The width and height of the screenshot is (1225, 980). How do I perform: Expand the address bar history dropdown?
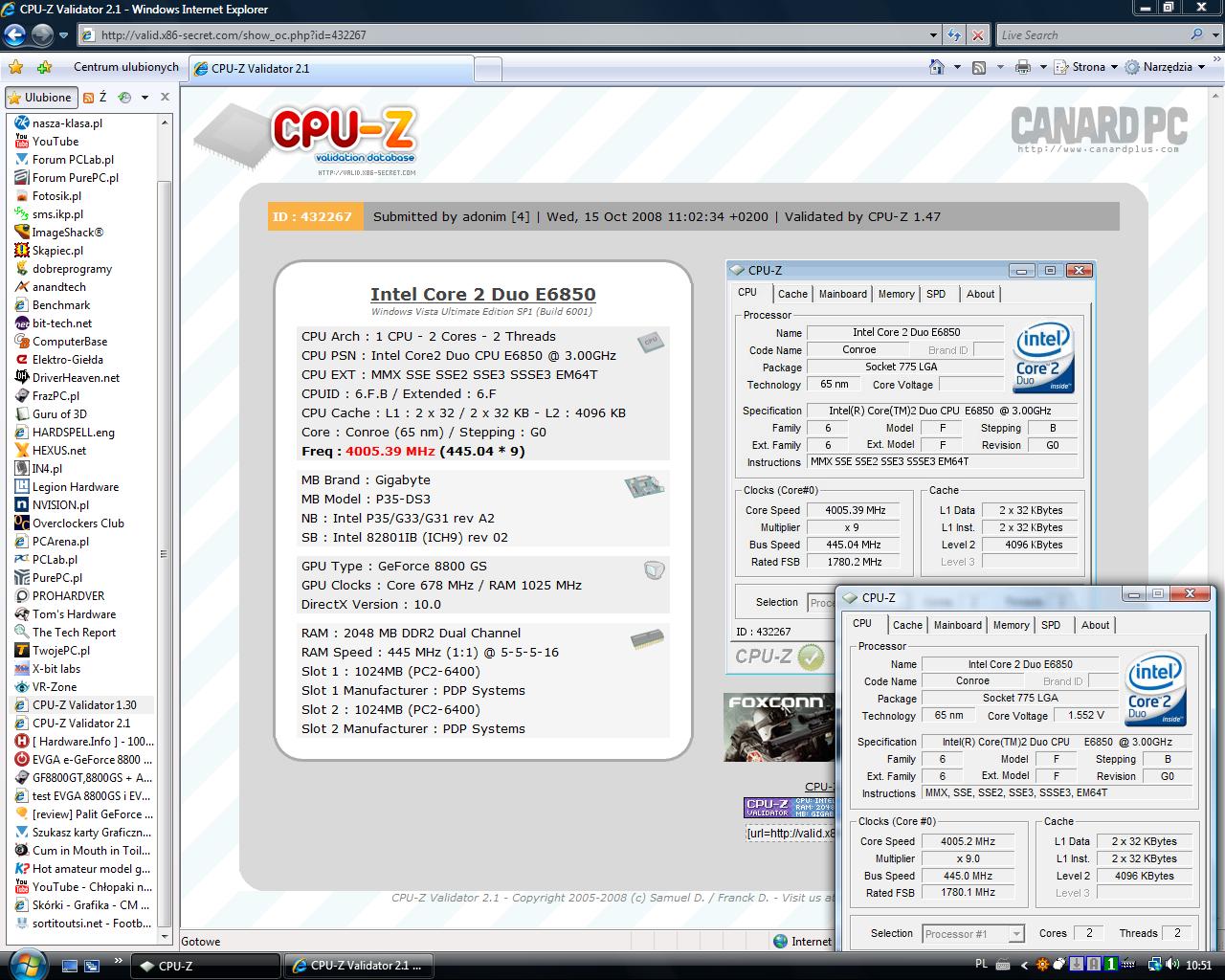pyautogui.click(x=933, y=35)
